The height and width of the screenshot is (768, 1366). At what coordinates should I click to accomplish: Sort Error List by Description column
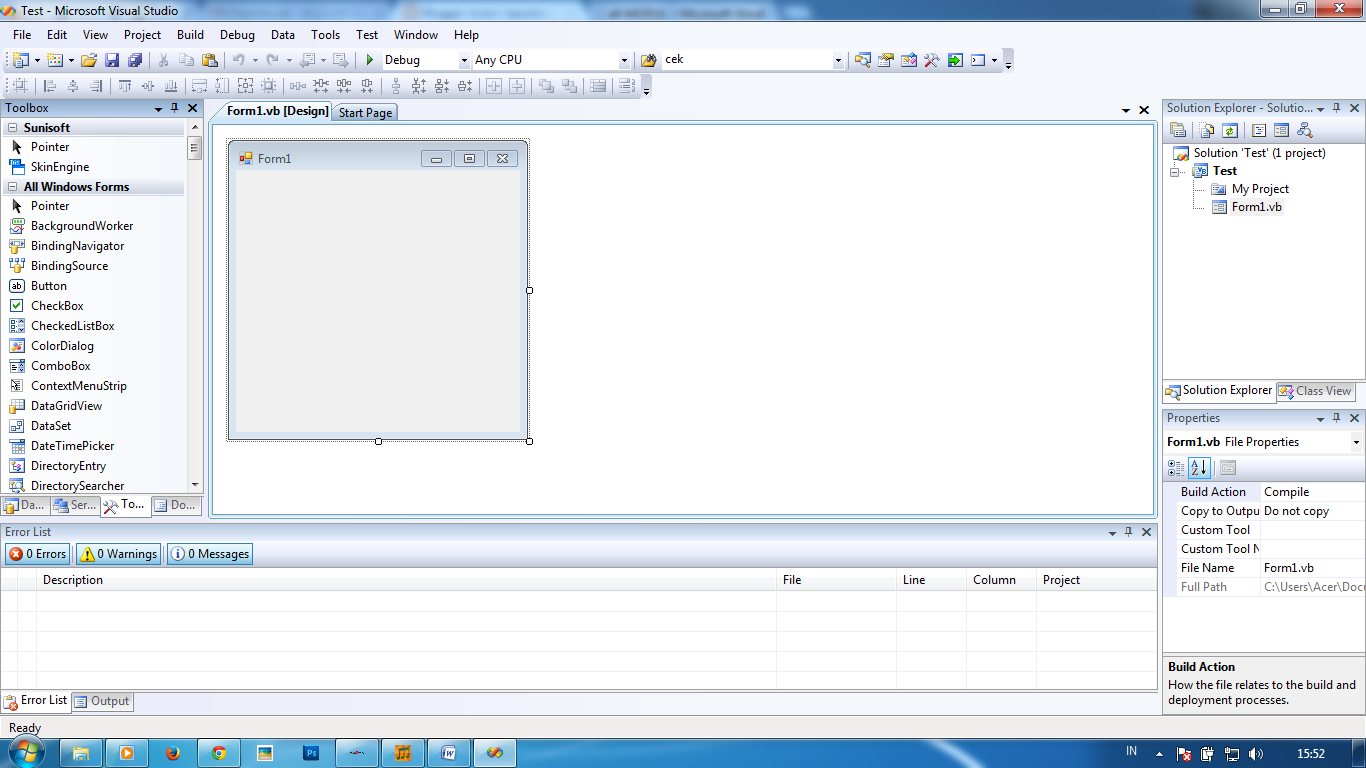tap(406, 580)
